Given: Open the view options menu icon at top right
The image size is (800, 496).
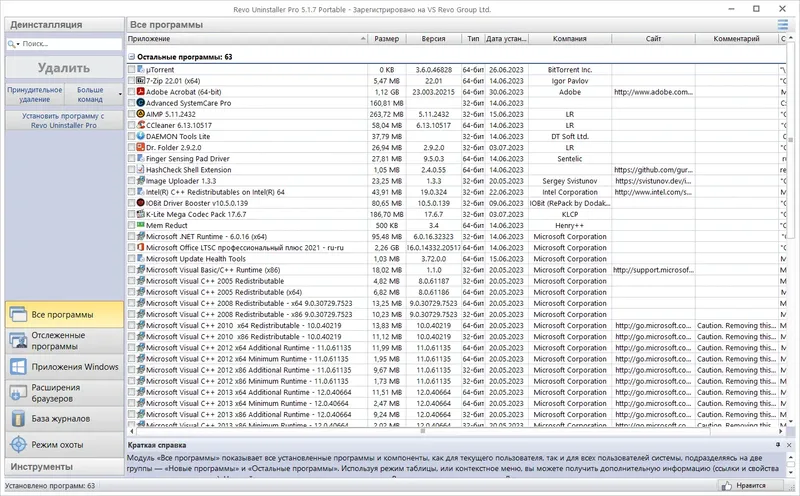Looking at the screenshot, I should click(x=783, y=24).
